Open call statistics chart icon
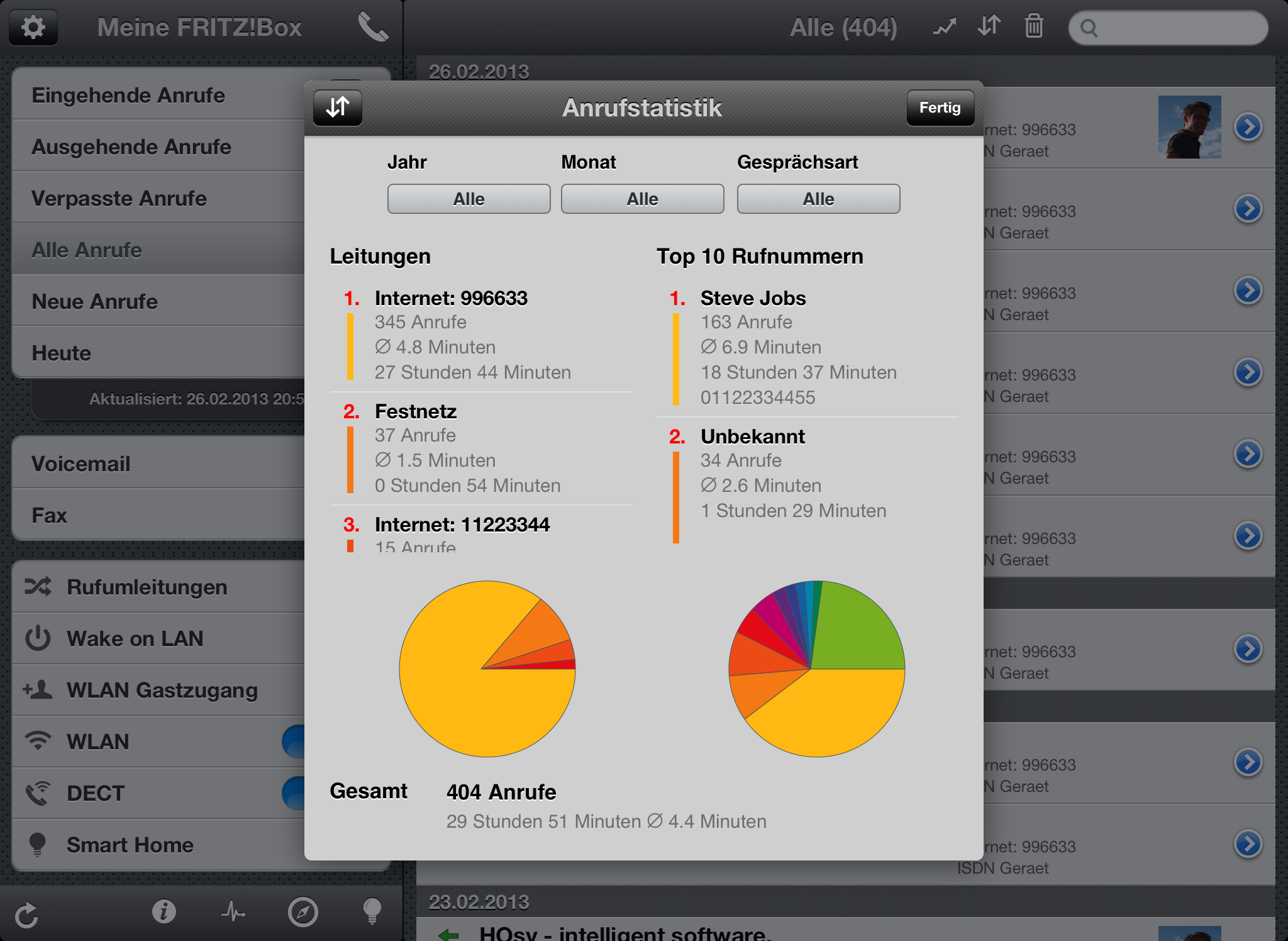 coord(944,27)
